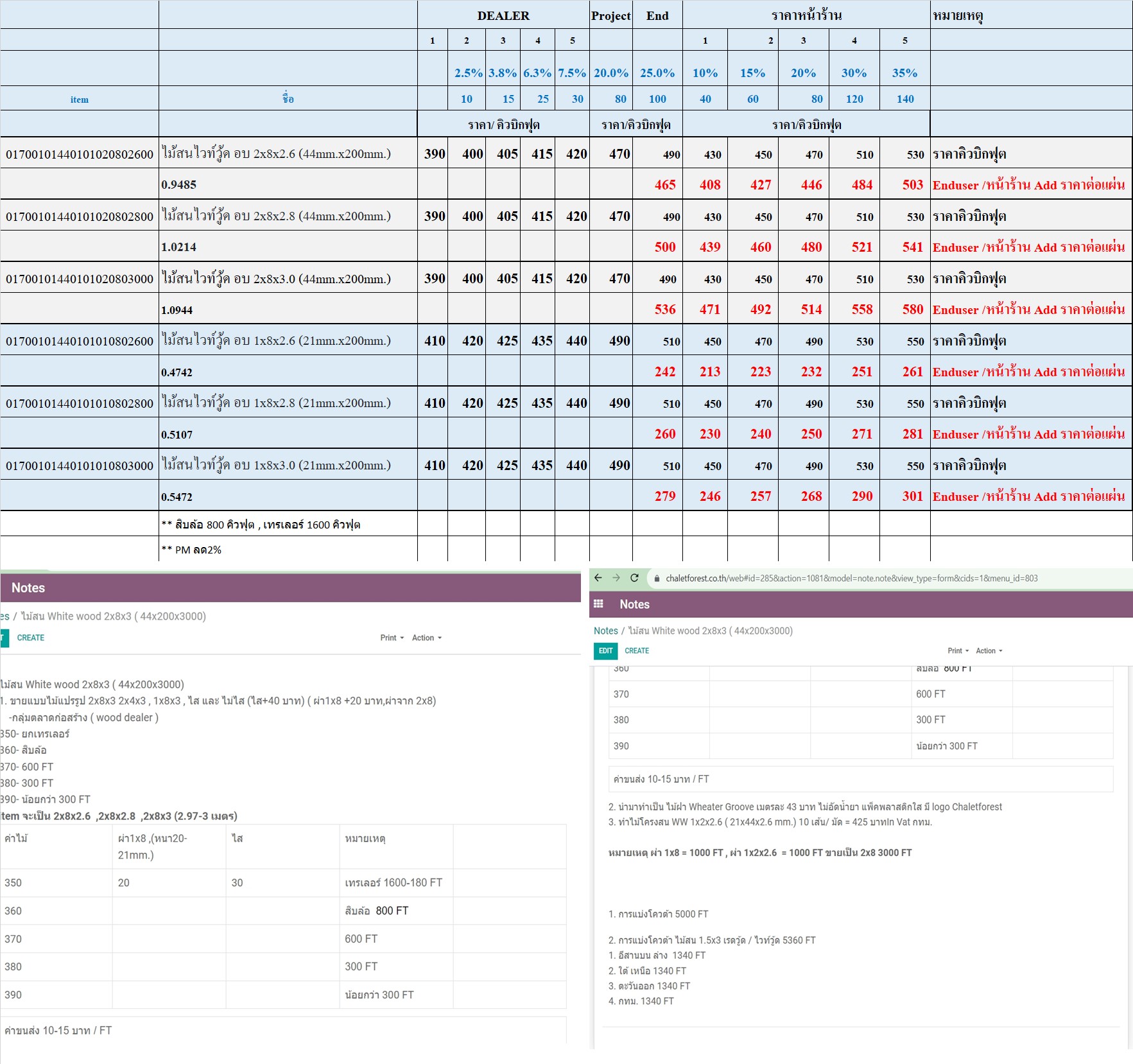
Task: Click Notes title in left purple header
Action: (x=28, y=588)
